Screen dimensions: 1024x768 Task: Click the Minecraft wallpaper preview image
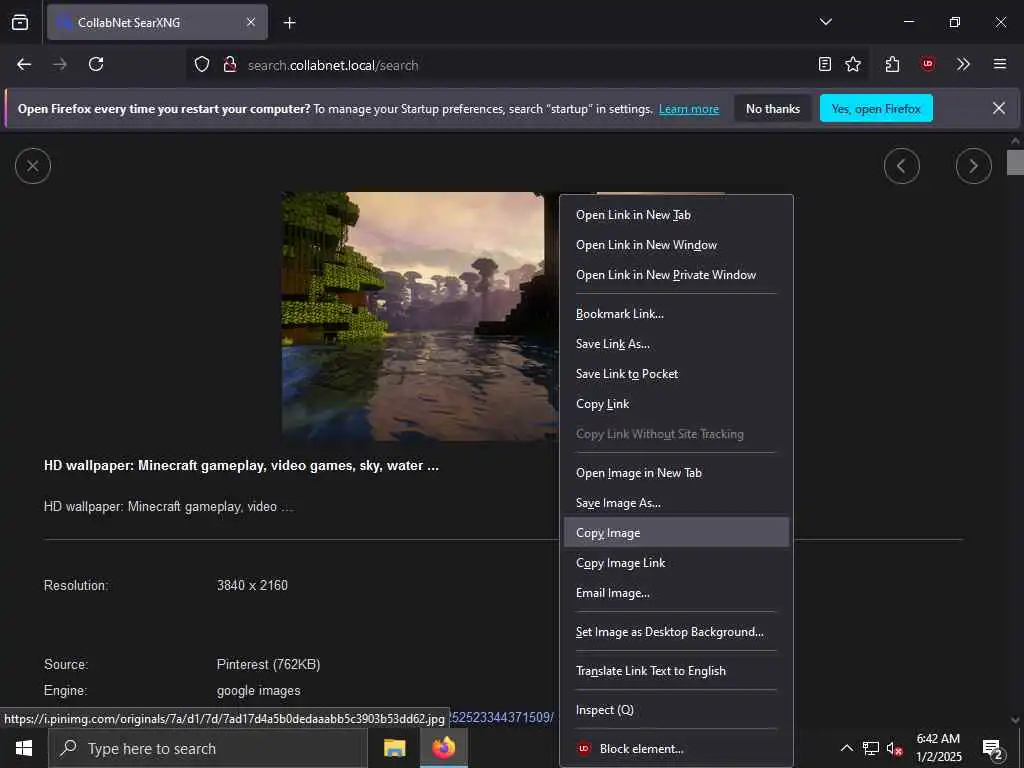click(x=420, y=316)
